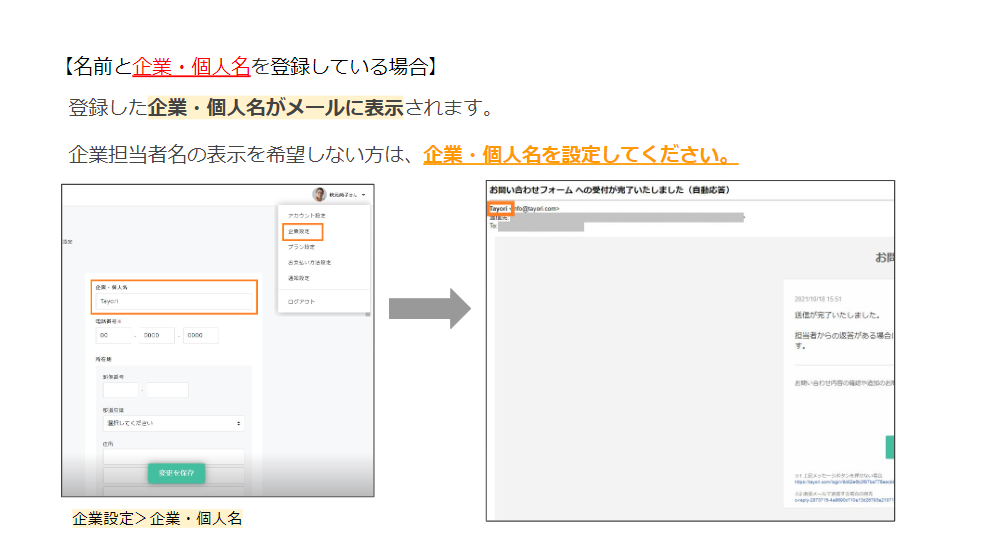Click the bold 企業・個人名がメールに表示 text

point(276,108)
